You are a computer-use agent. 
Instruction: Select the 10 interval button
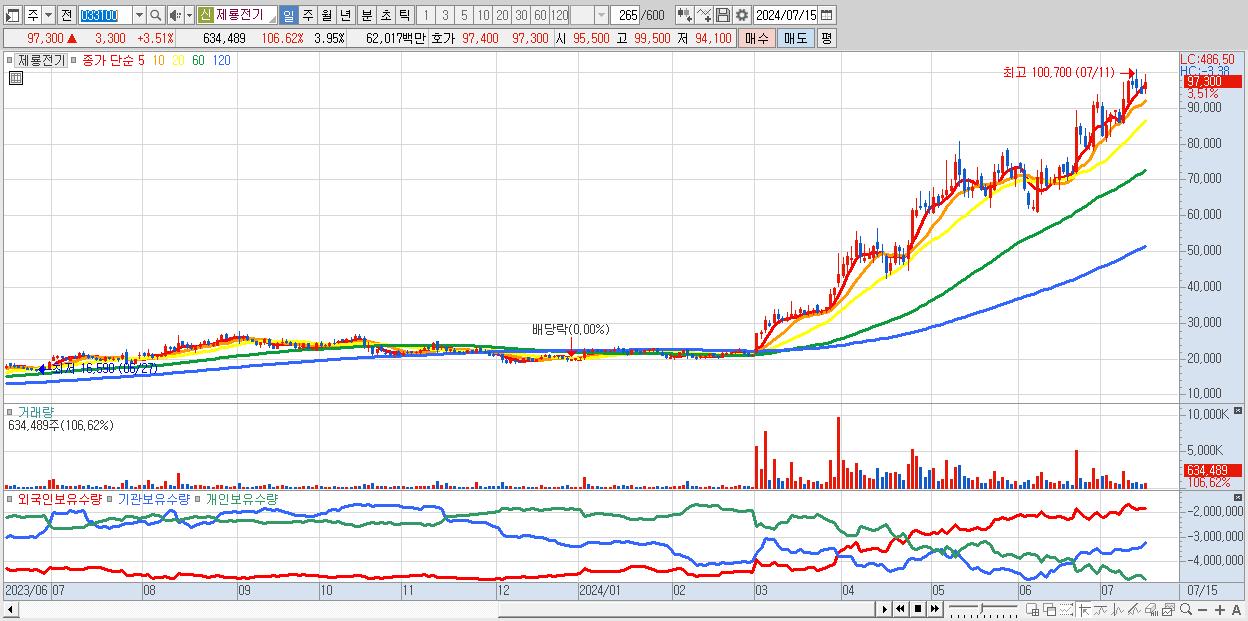(x=483, y=15)
